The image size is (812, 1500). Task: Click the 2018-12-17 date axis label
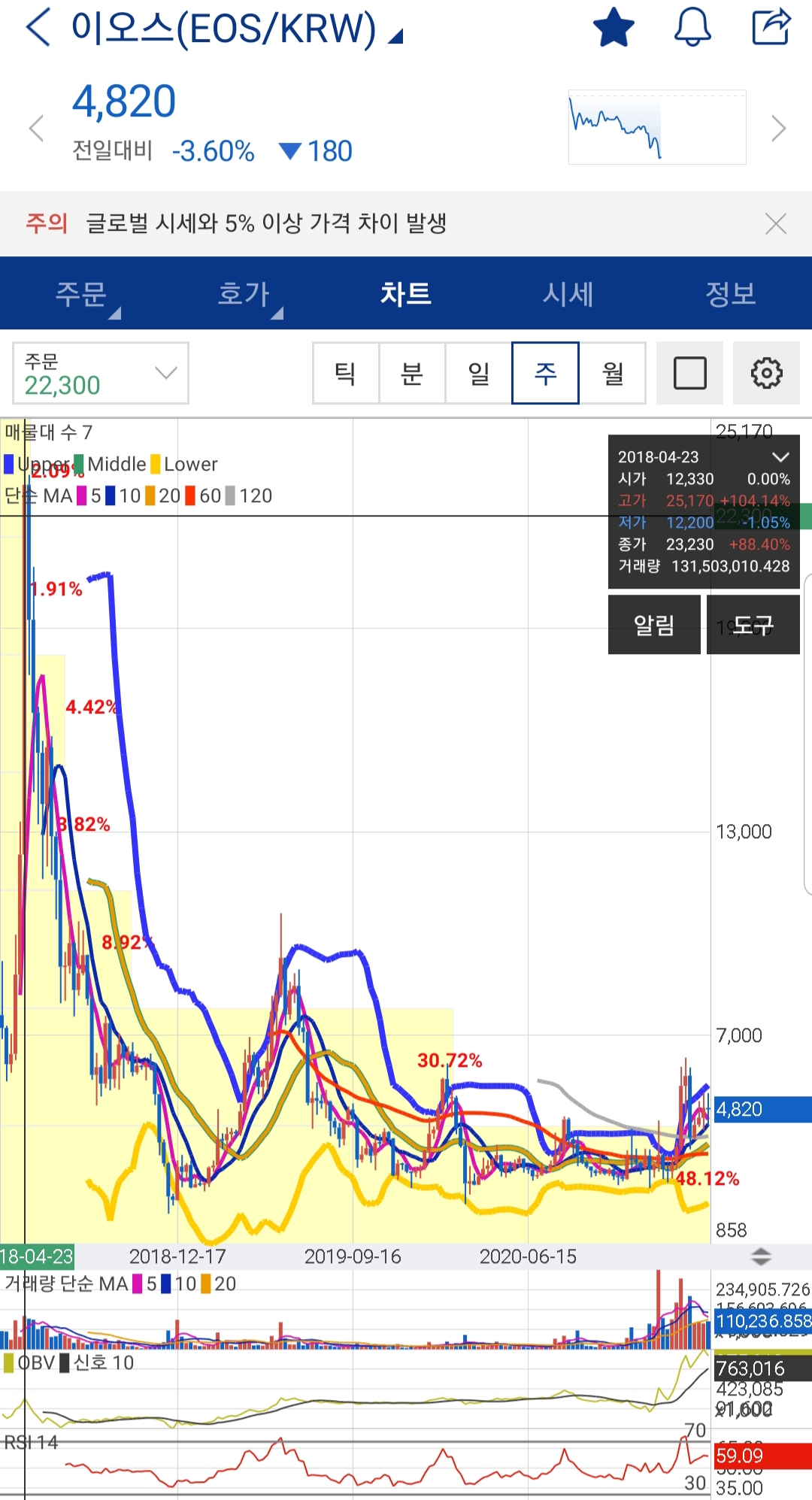[177, 1256]
